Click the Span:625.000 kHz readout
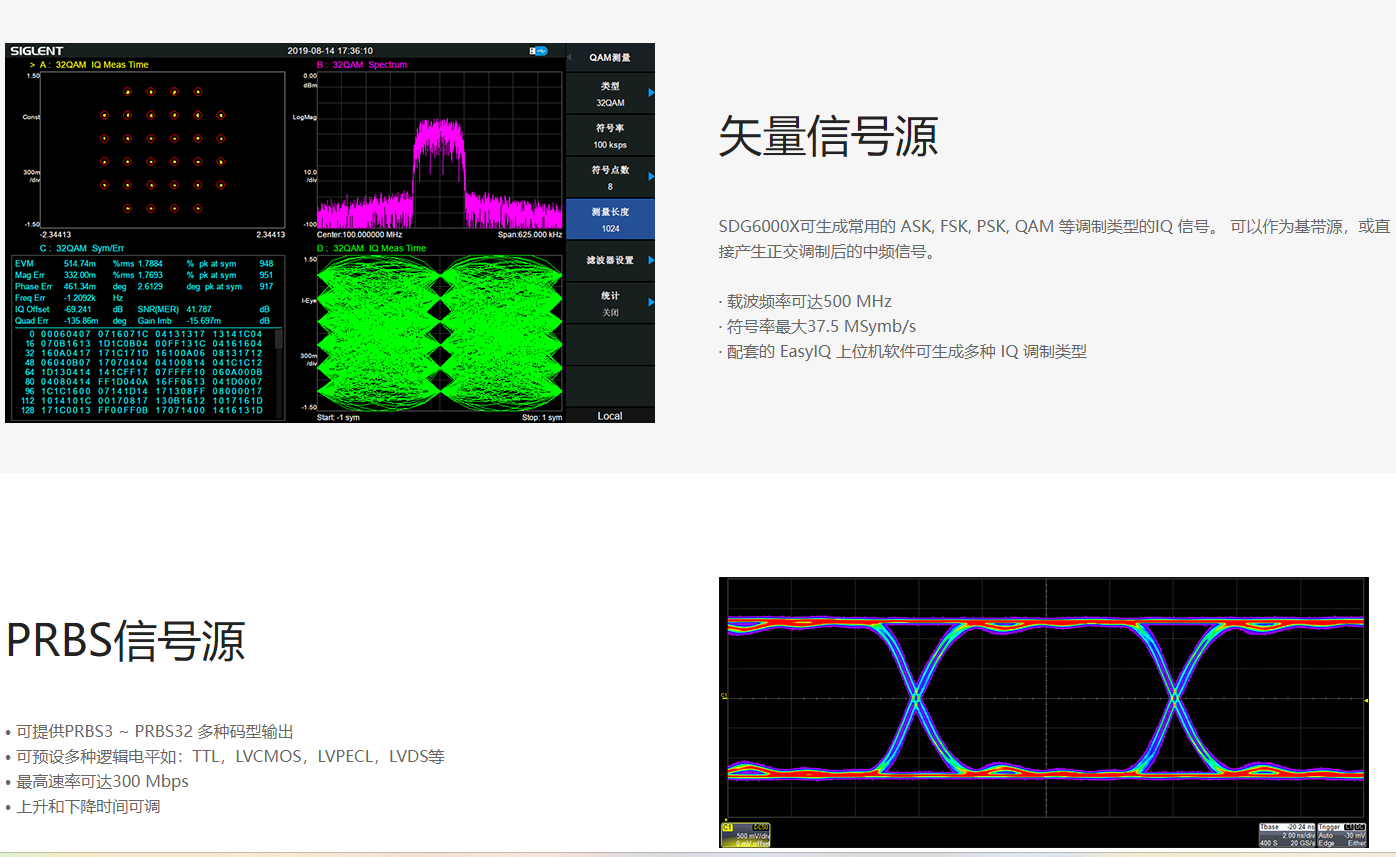Screen dimensions: 1396x857 tap(530, 235)
